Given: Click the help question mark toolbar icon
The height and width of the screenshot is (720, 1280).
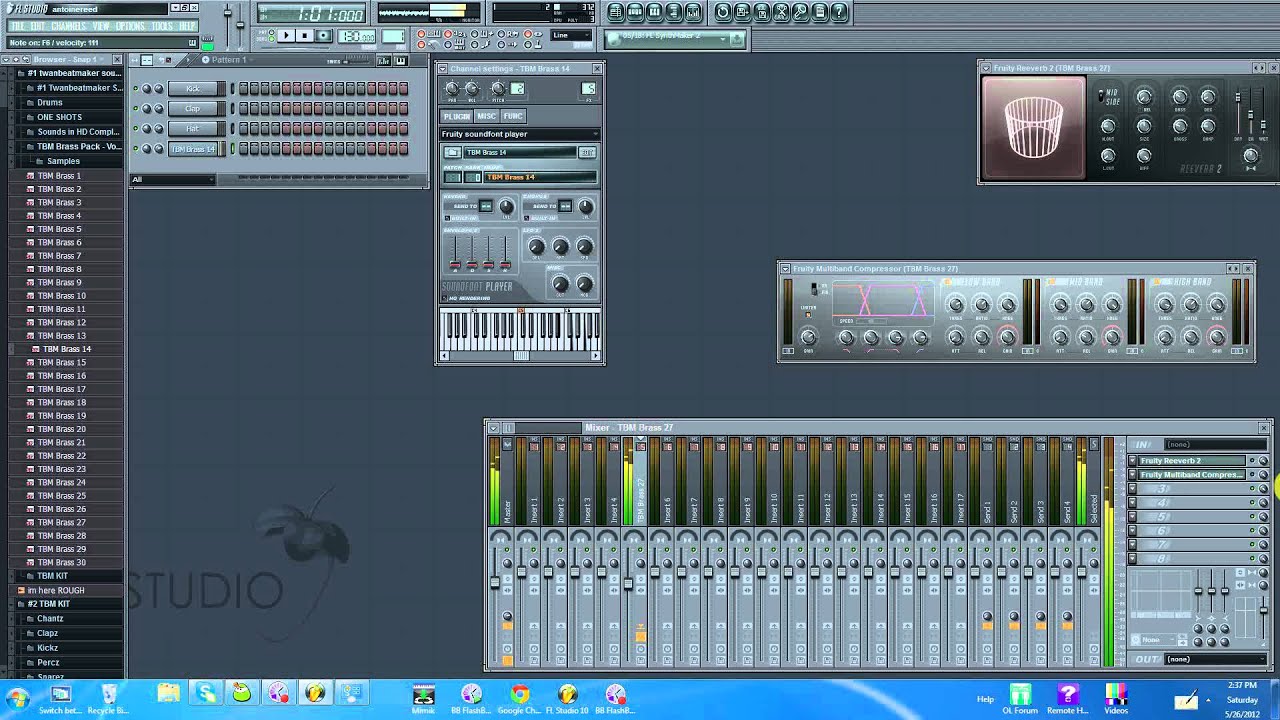Looking at the screenshot, I should 839,12.
